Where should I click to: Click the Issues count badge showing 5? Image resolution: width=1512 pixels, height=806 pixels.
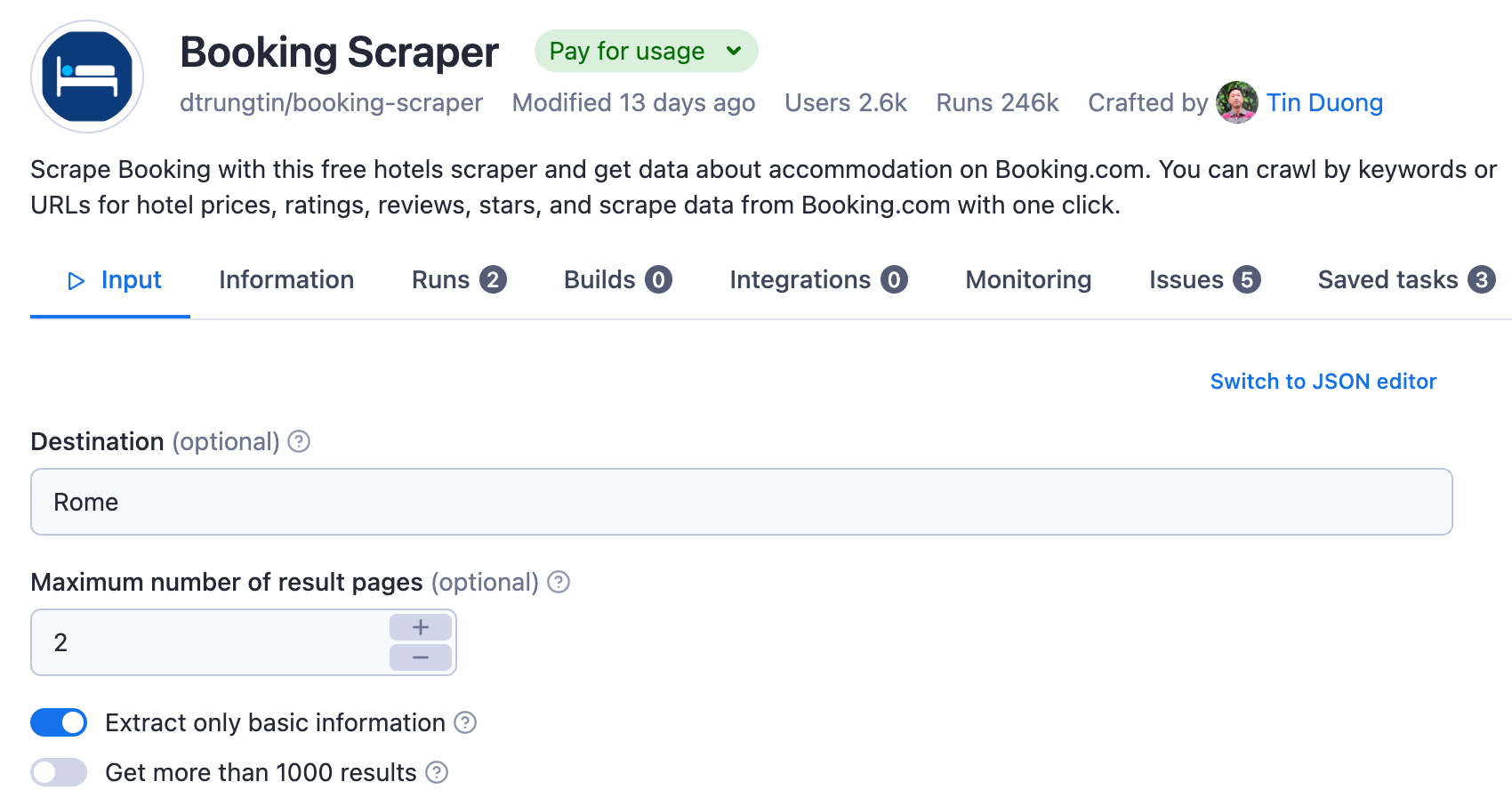[1247, 279]
